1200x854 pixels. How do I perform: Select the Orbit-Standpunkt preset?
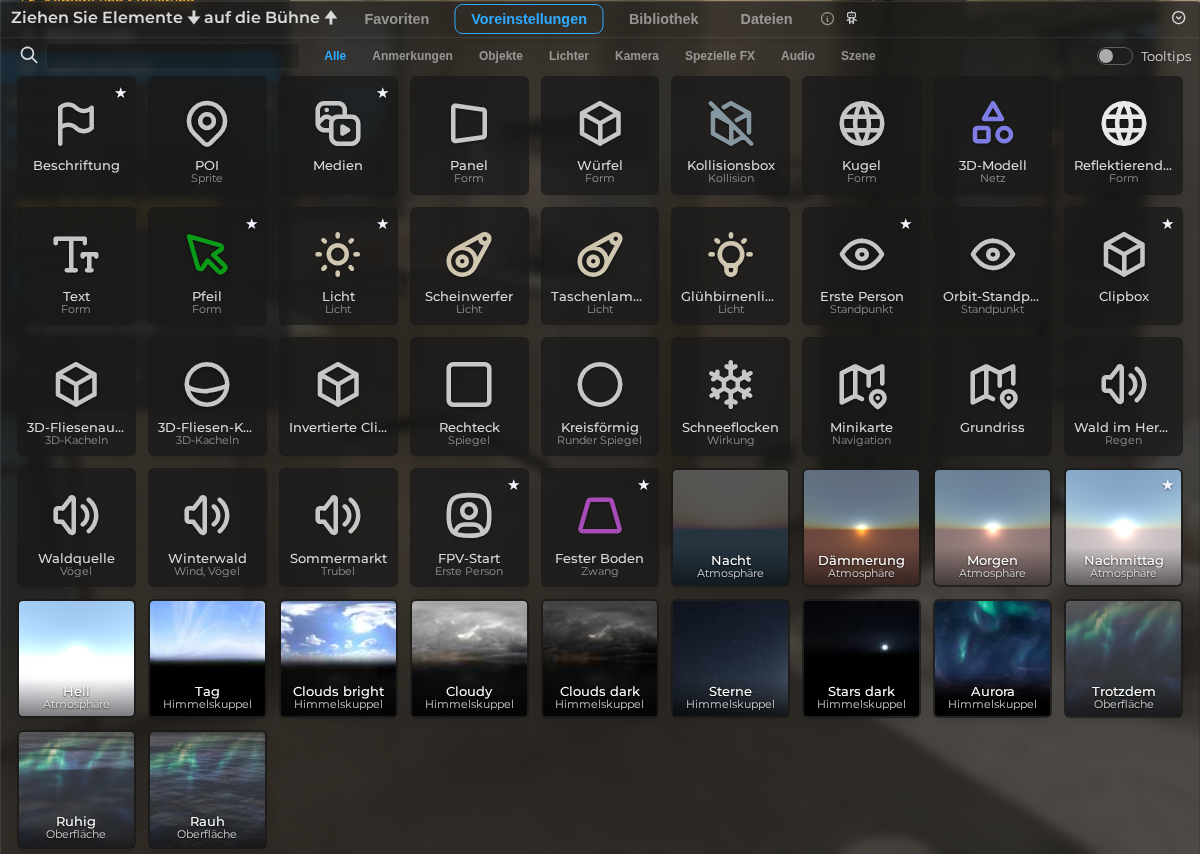[x=993, y=266]
